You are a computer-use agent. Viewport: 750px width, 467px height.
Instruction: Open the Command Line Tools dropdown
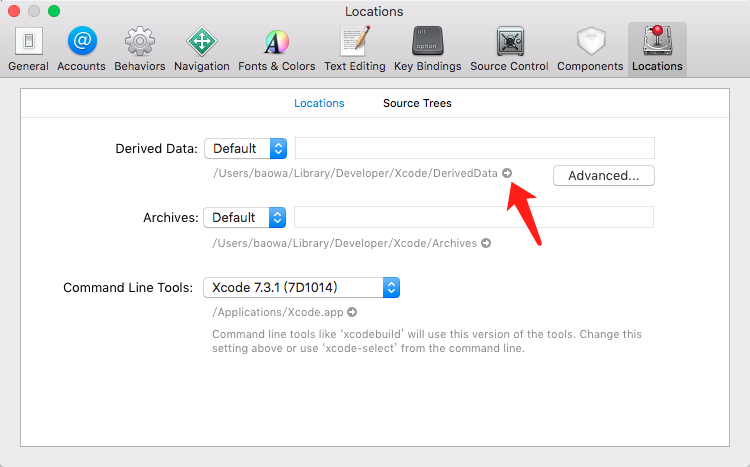click(301, 287)
